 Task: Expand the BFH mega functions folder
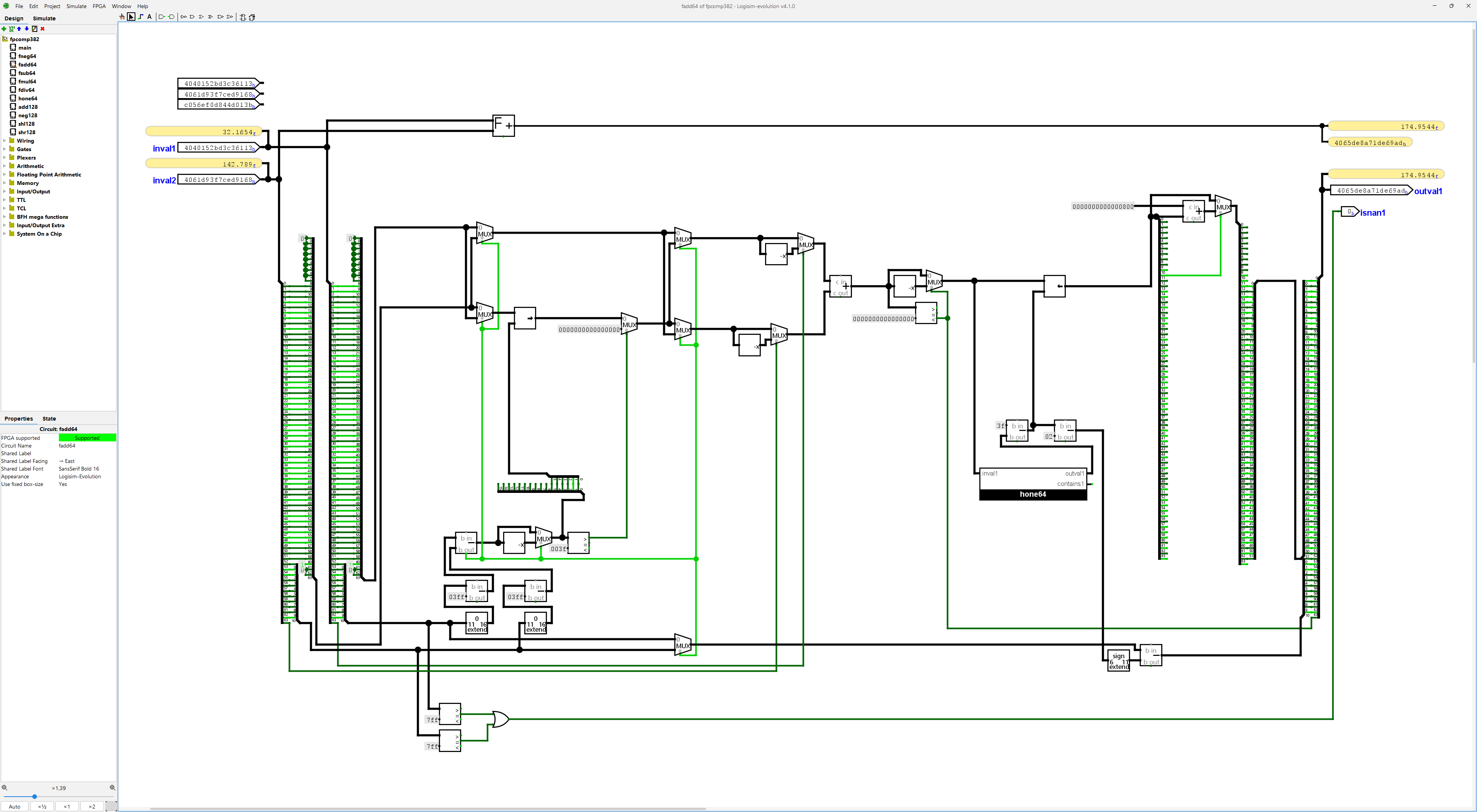coord(5,216)
